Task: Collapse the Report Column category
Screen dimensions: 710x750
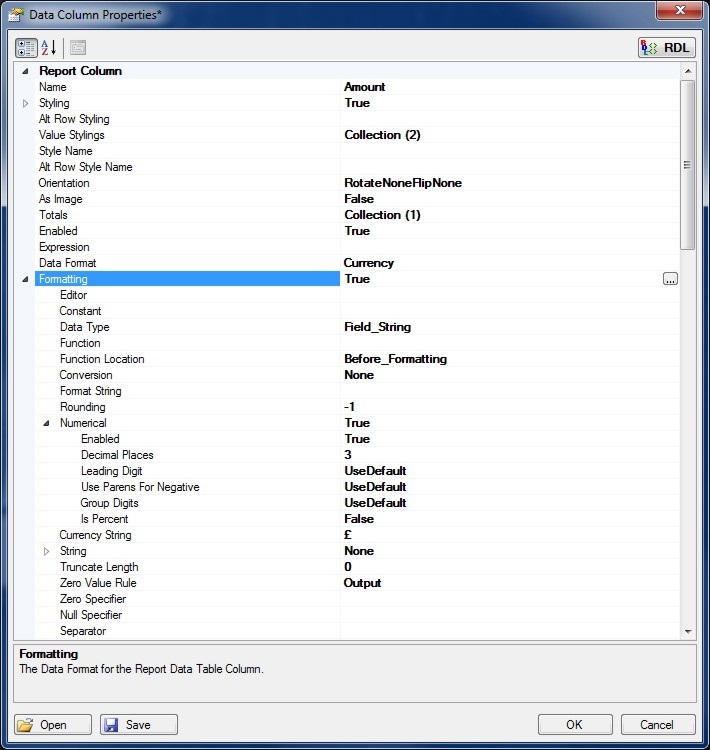Action: click(25, 72)
